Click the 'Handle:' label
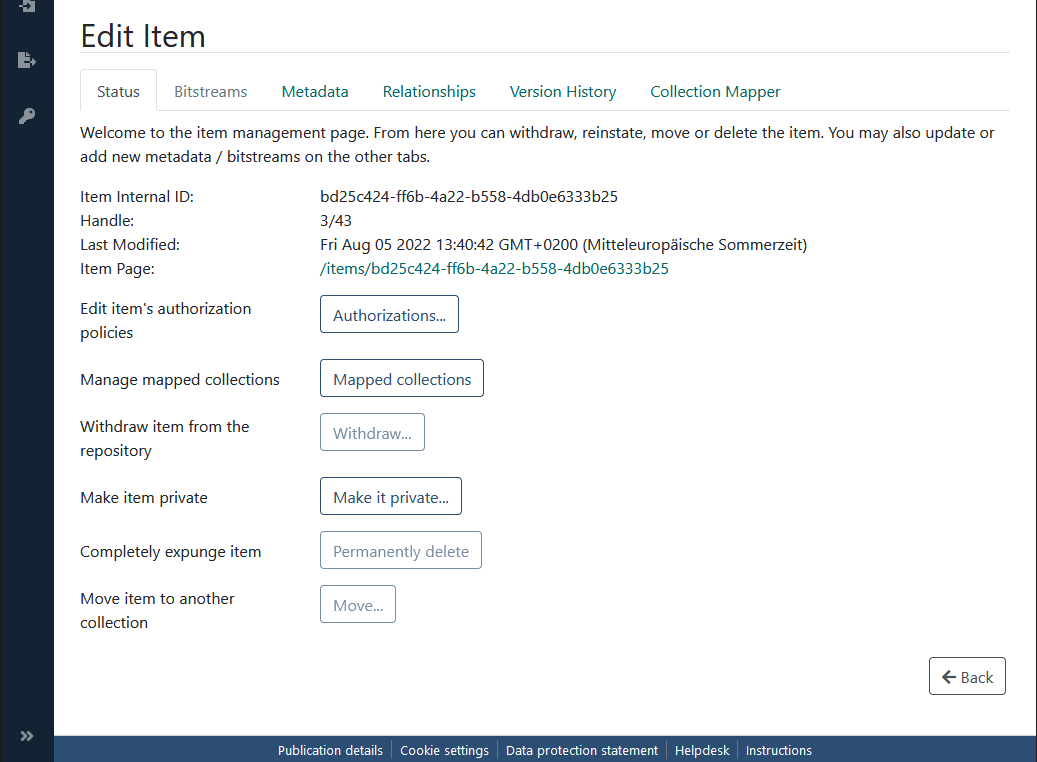Screen dimensions: 1037x762 tap(107, 220)
